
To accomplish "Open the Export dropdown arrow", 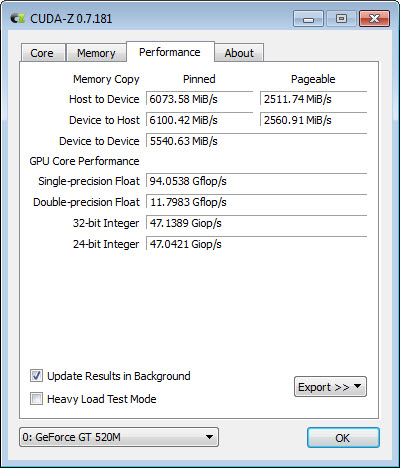I will click(357, 386).
